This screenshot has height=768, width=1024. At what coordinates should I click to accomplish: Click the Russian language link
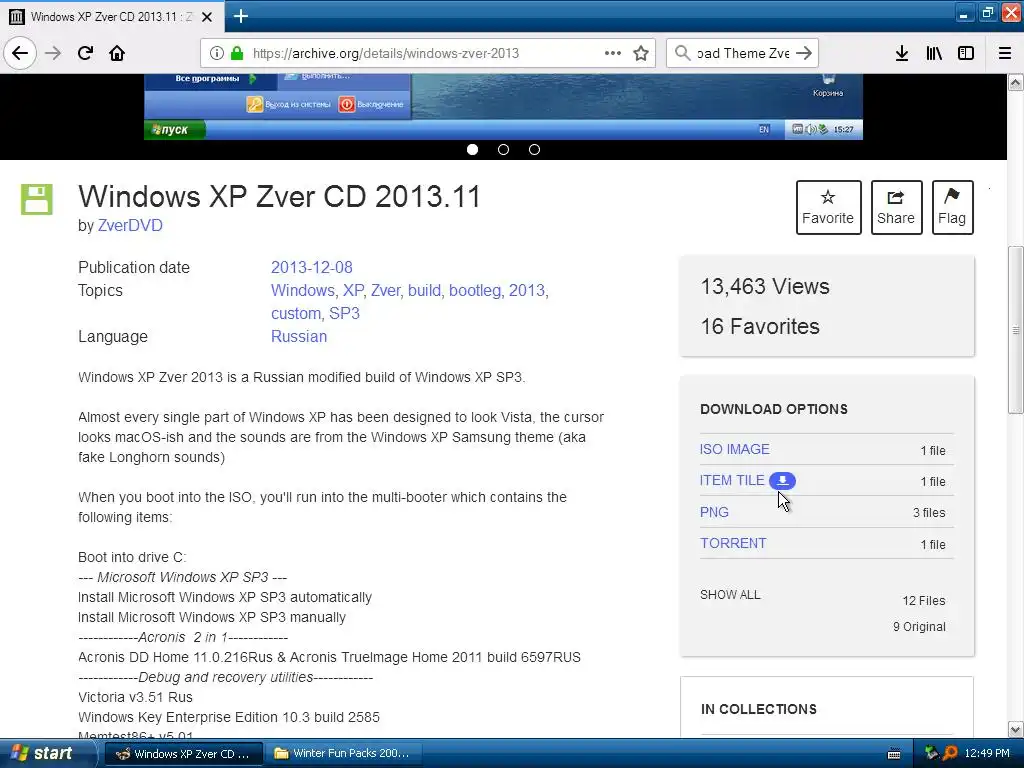[299, 336]
